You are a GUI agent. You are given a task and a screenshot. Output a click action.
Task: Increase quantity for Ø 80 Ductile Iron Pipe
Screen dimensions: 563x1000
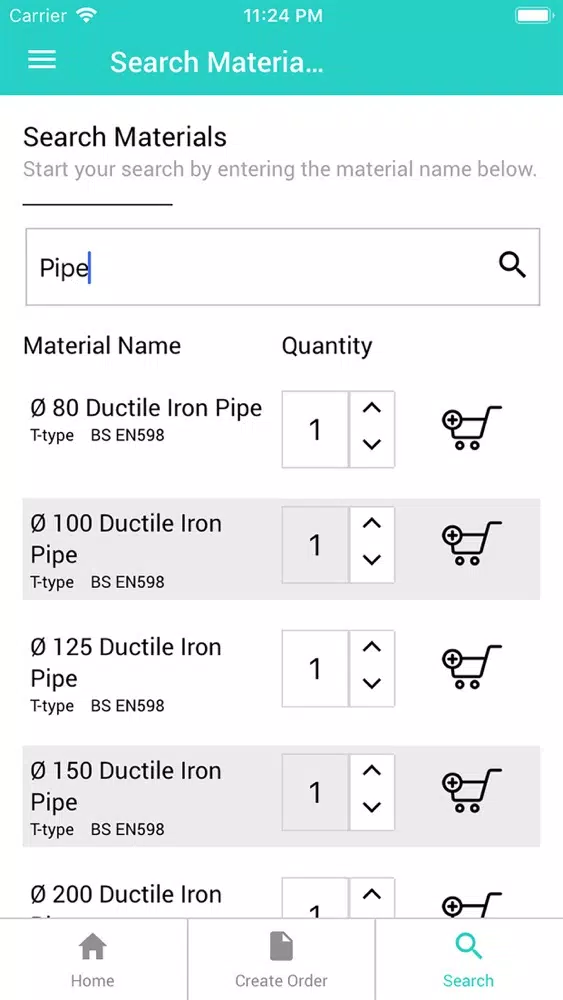tap(372, 409)
